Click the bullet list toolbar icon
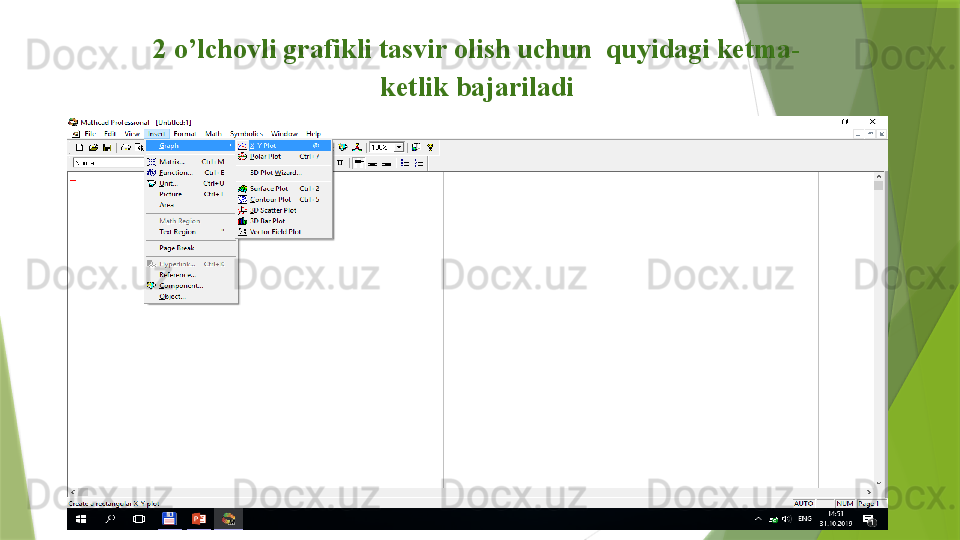960x540 pixels. (404, 162)
